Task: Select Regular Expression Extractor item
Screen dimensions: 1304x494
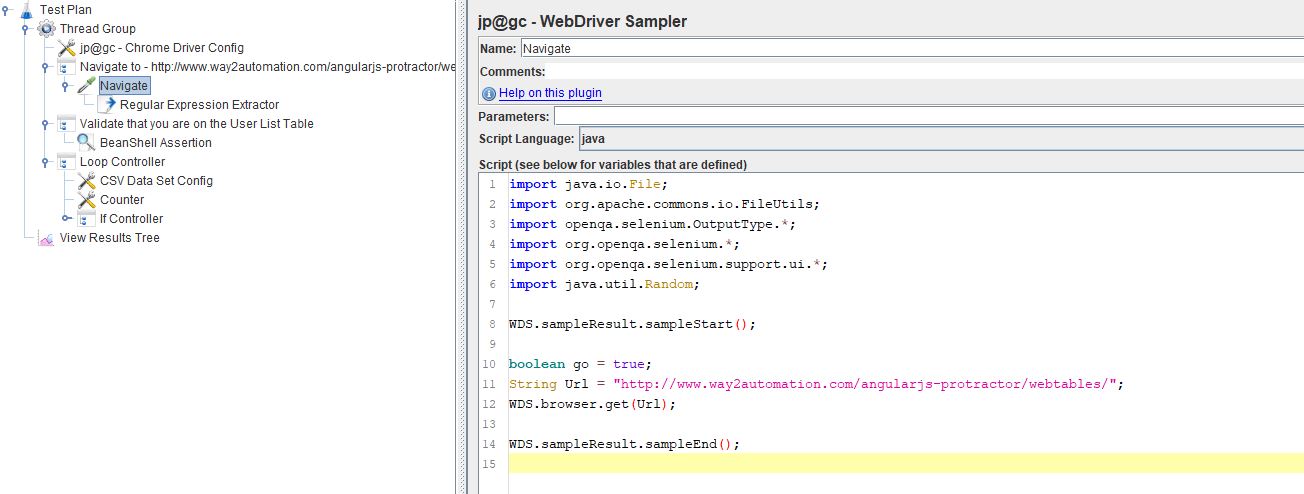Action: coord(199,105)
